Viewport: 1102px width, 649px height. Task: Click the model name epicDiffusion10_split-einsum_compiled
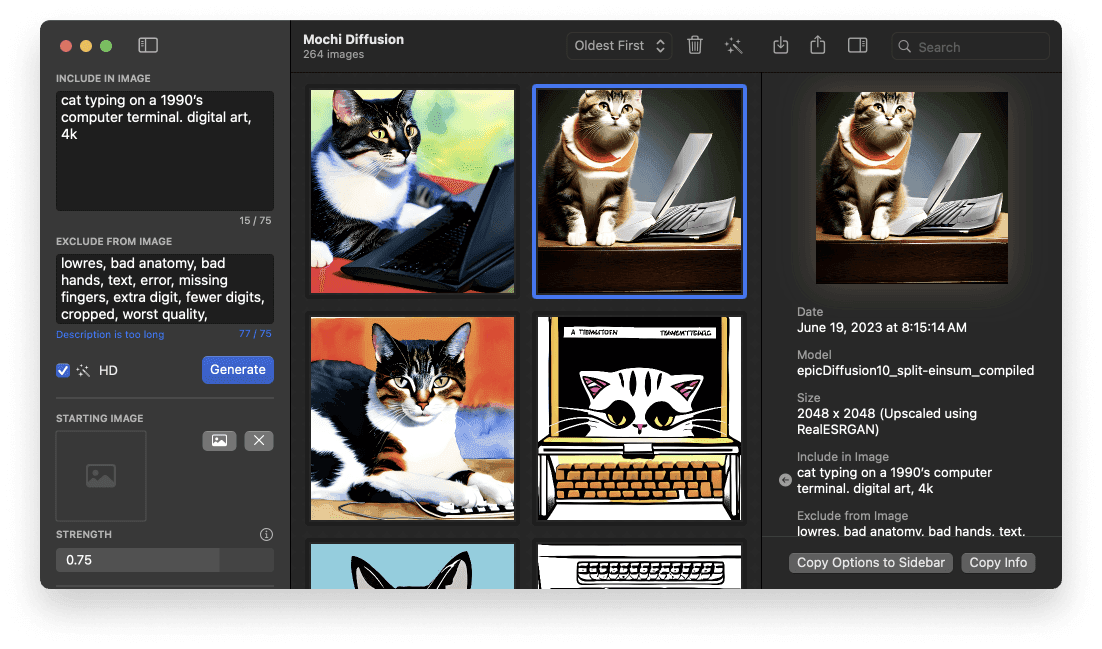[x=915, y=371]
